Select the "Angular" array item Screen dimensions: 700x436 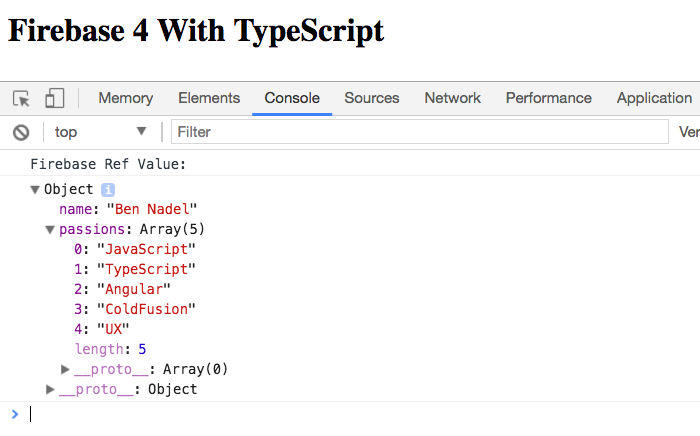[x=122, y=289]
